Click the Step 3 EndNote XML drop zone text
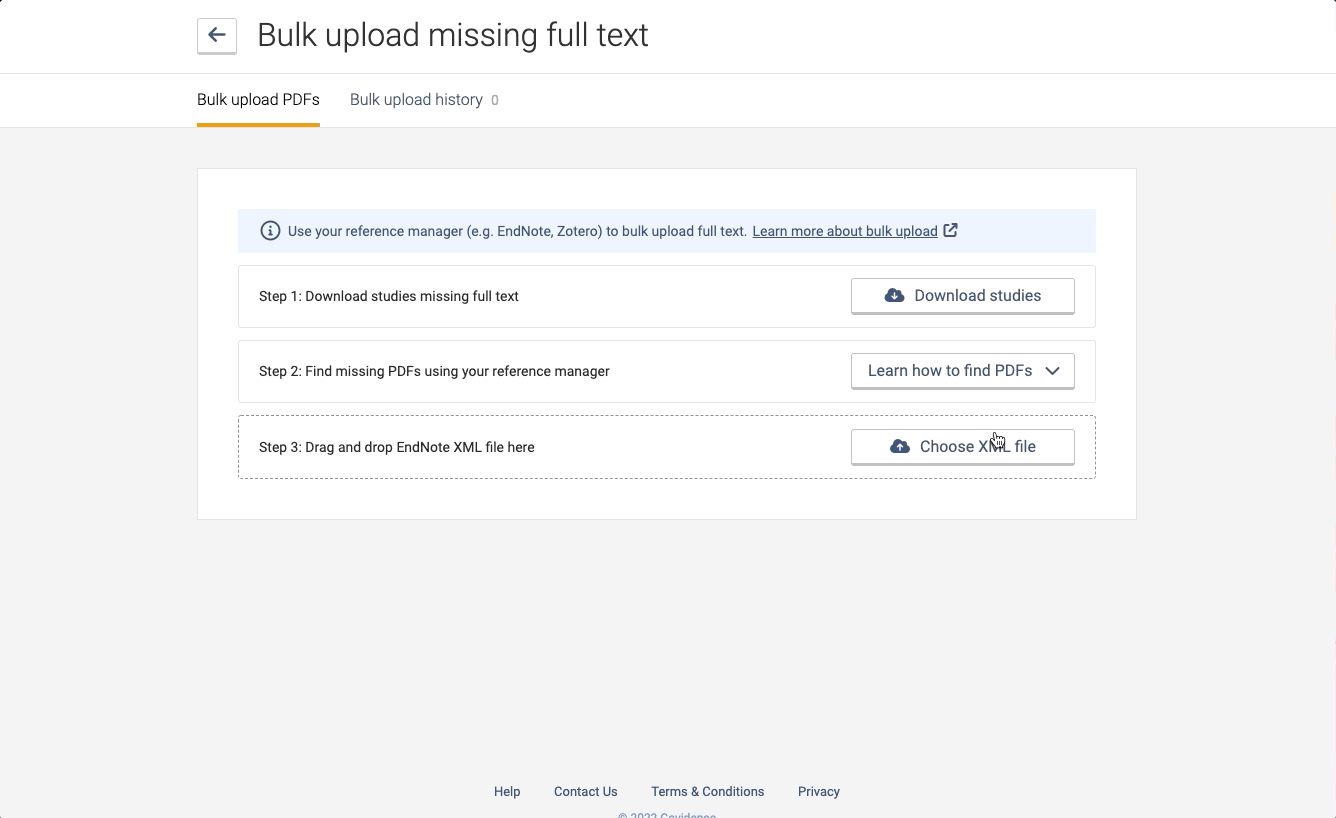Viewport: 1336px width, 818px height. point(396,447)
